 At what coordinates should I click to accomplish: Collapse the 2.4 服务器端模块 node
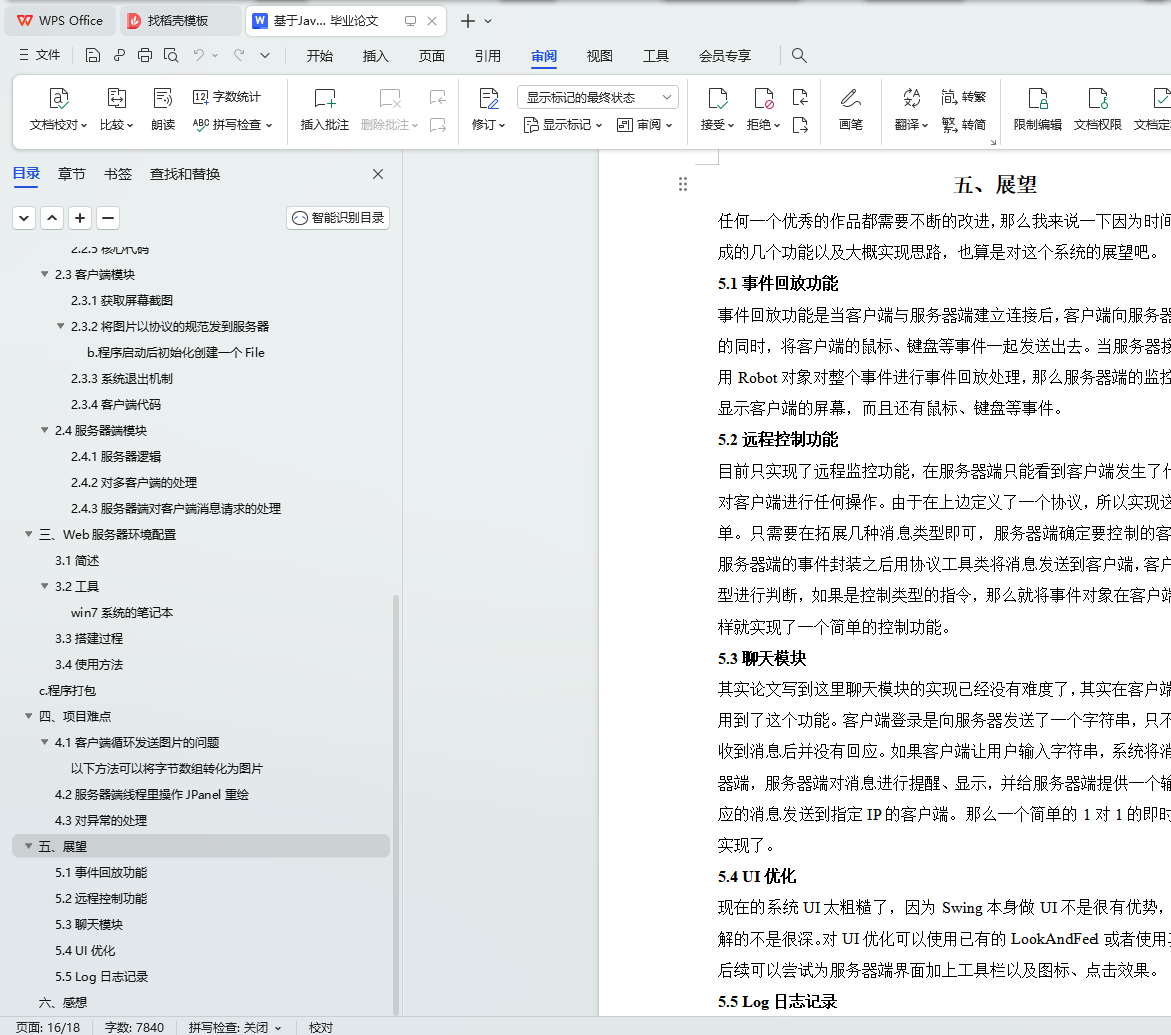pos(45,430)
